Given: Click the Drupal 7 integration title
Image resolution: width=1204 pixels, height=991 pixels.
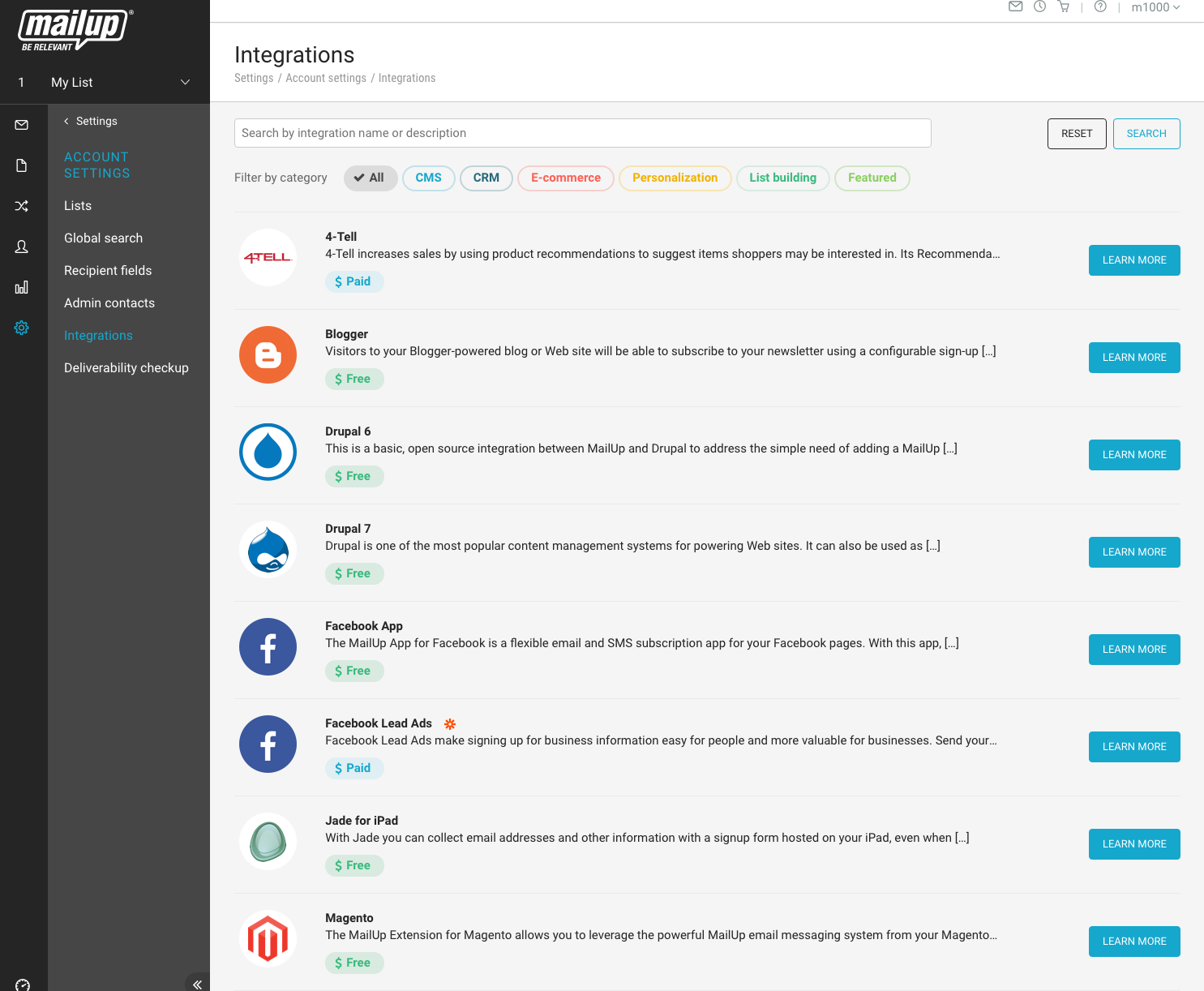Looking at the screenshot, I should tap(348, 529).
